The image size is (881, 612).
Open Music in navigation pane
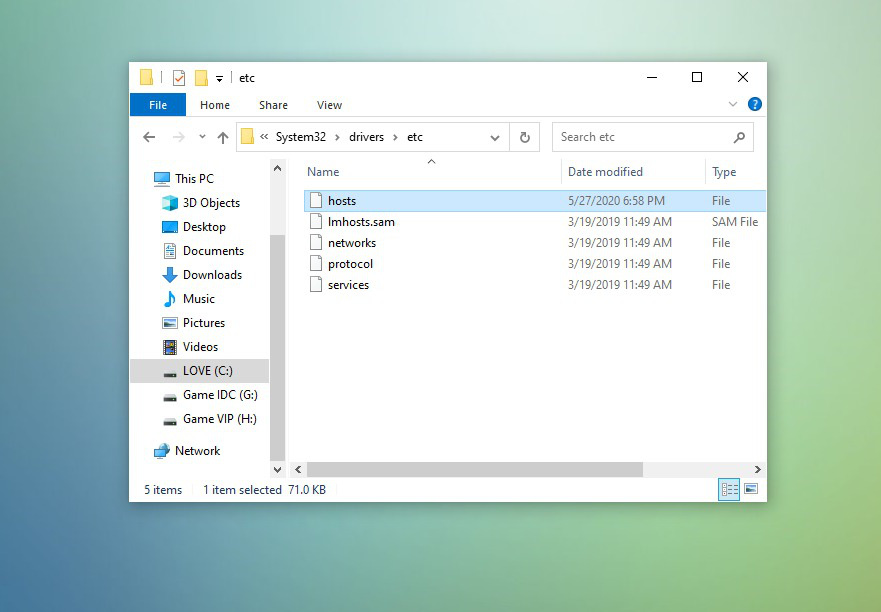(188, 299)
